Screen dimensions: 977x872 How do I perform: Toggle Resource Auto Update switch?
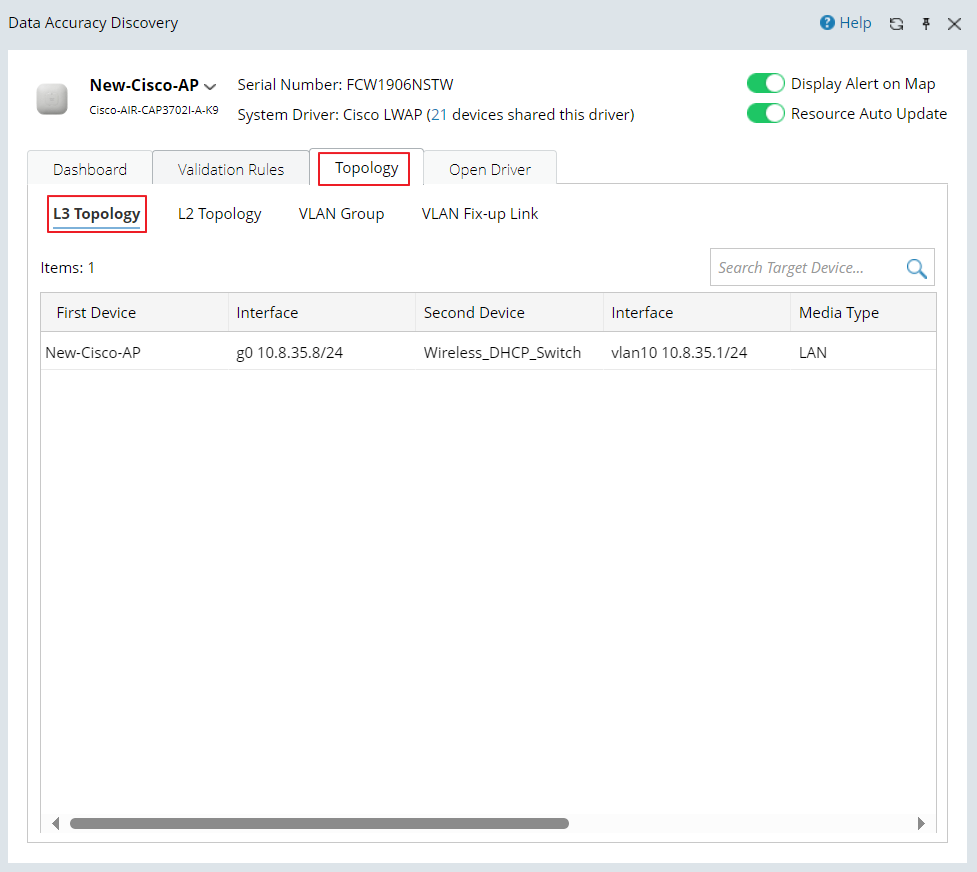765,113
